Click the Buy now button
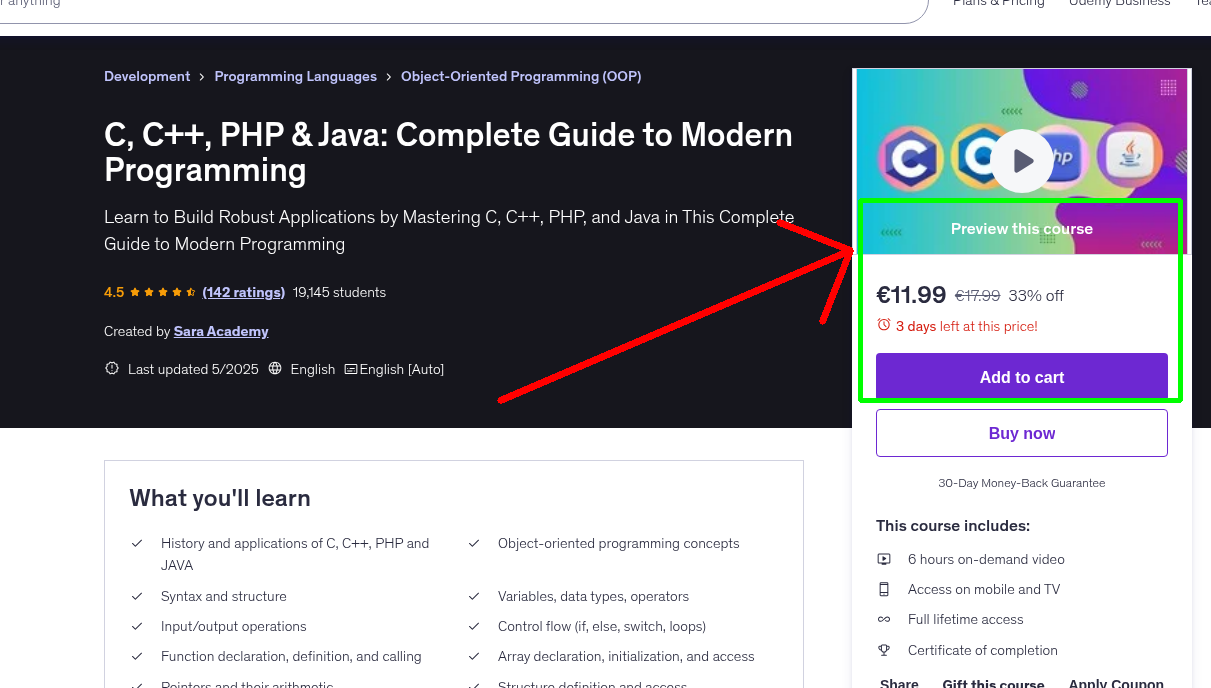Viewport: 1211px width, 688px height. (x=1021, y=432)
